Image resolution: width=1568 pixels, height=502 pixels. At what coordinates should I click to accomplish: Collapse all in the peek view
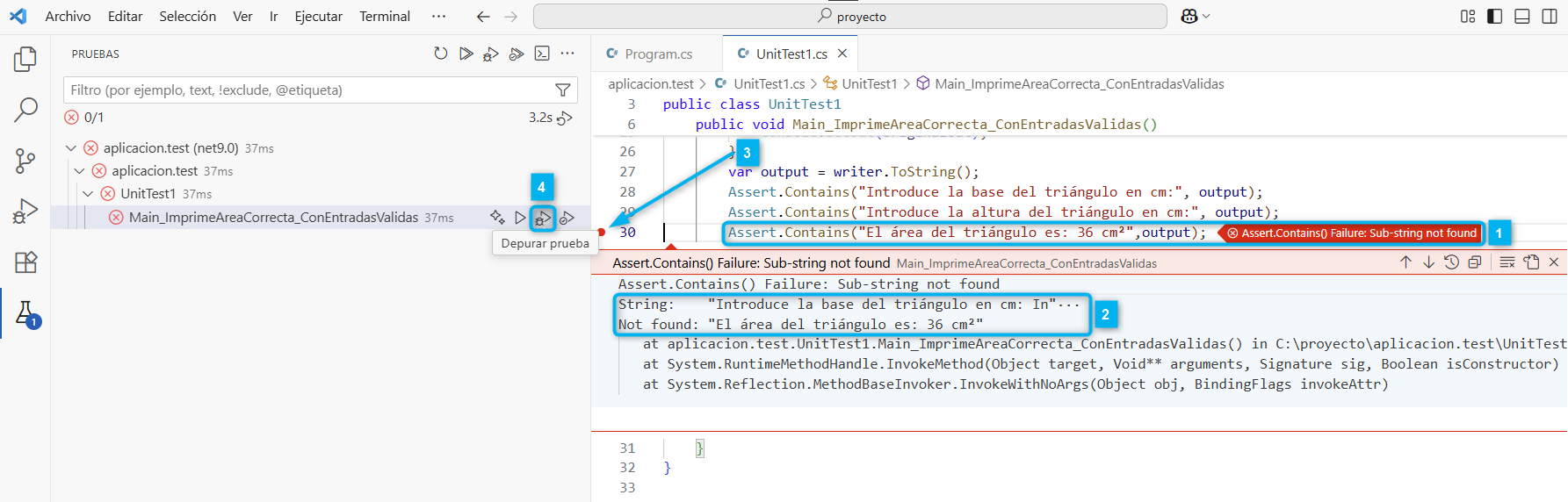1475,262
